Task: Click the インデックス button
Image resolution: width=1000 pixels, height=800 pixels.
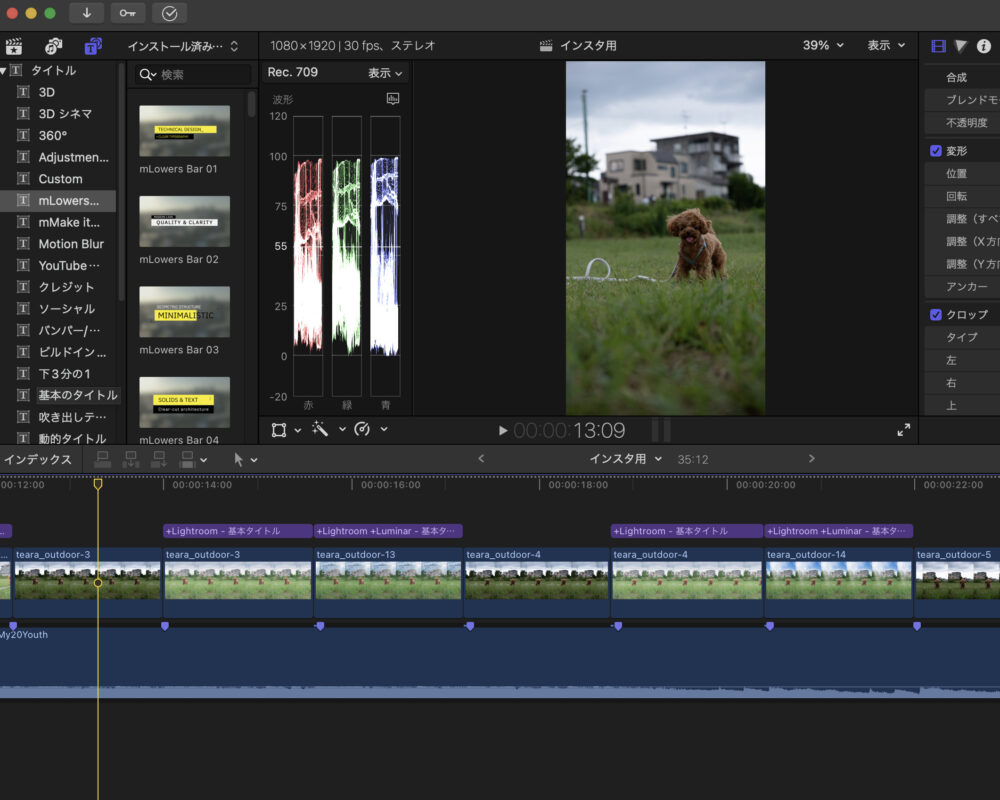Action: click(37, 459)
